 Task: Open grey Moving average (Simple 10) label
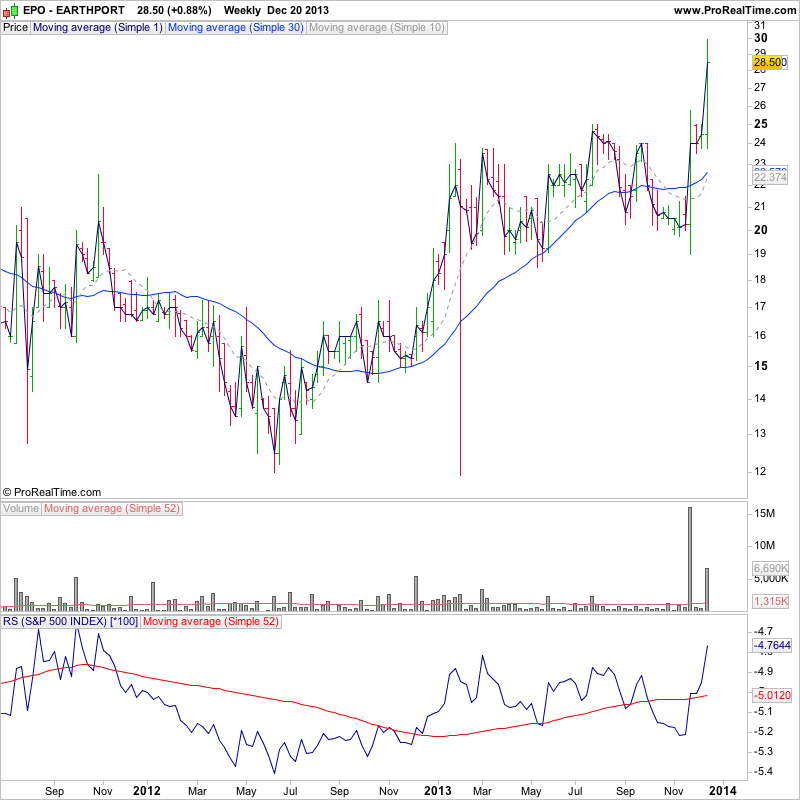coord(377,28)
